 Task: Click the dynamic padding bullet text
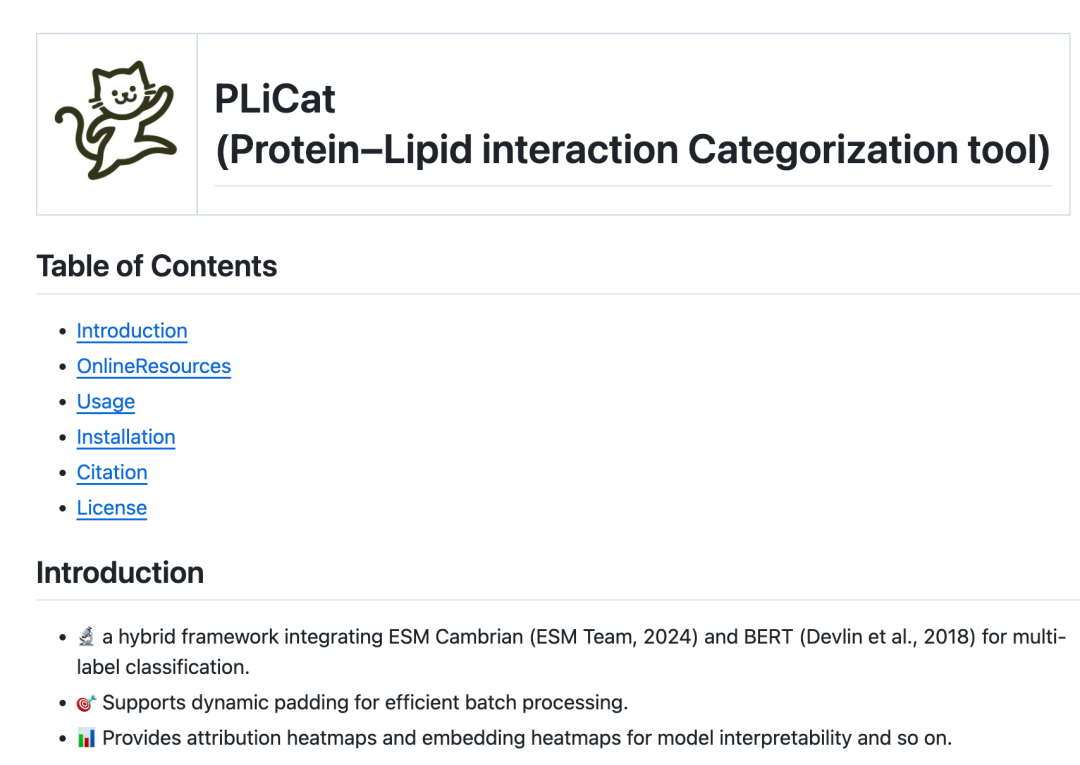click(x=365, y=703)
